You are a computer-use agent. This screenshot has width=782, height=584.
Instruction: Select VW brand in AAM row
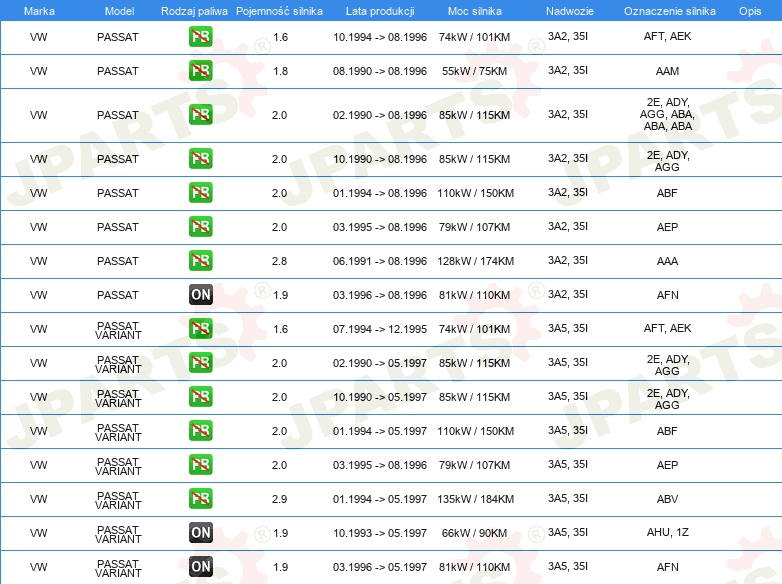38,71
